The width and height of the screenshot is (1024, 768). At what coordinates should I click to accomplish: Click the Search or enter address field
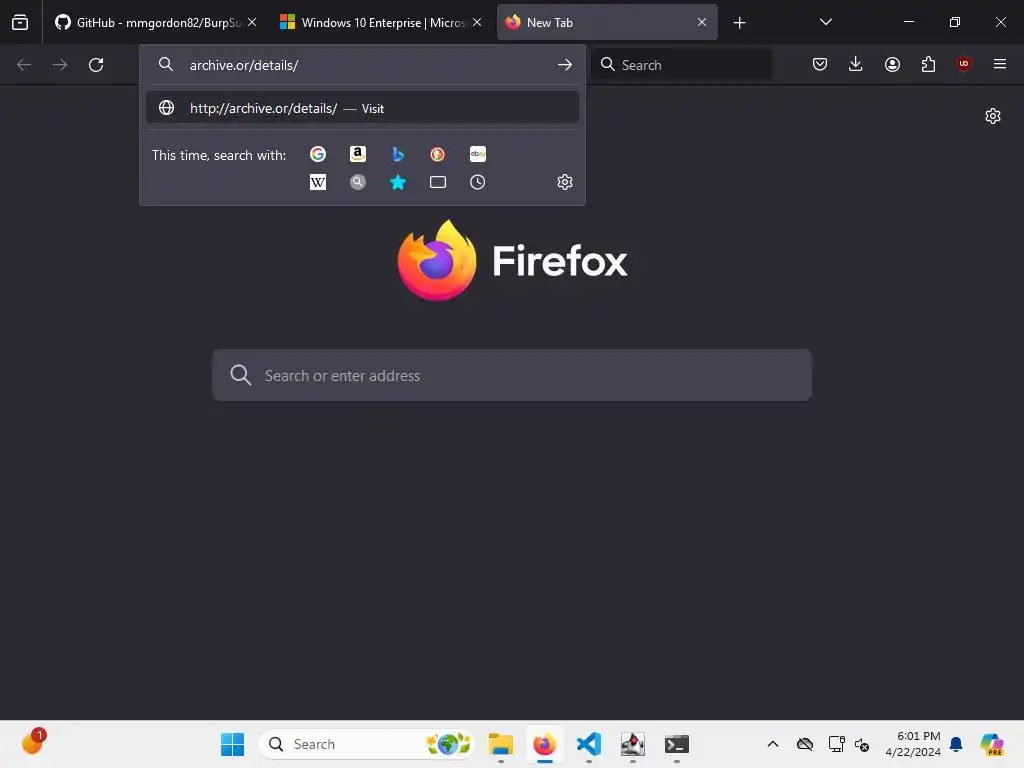click(x=512, y=376)
